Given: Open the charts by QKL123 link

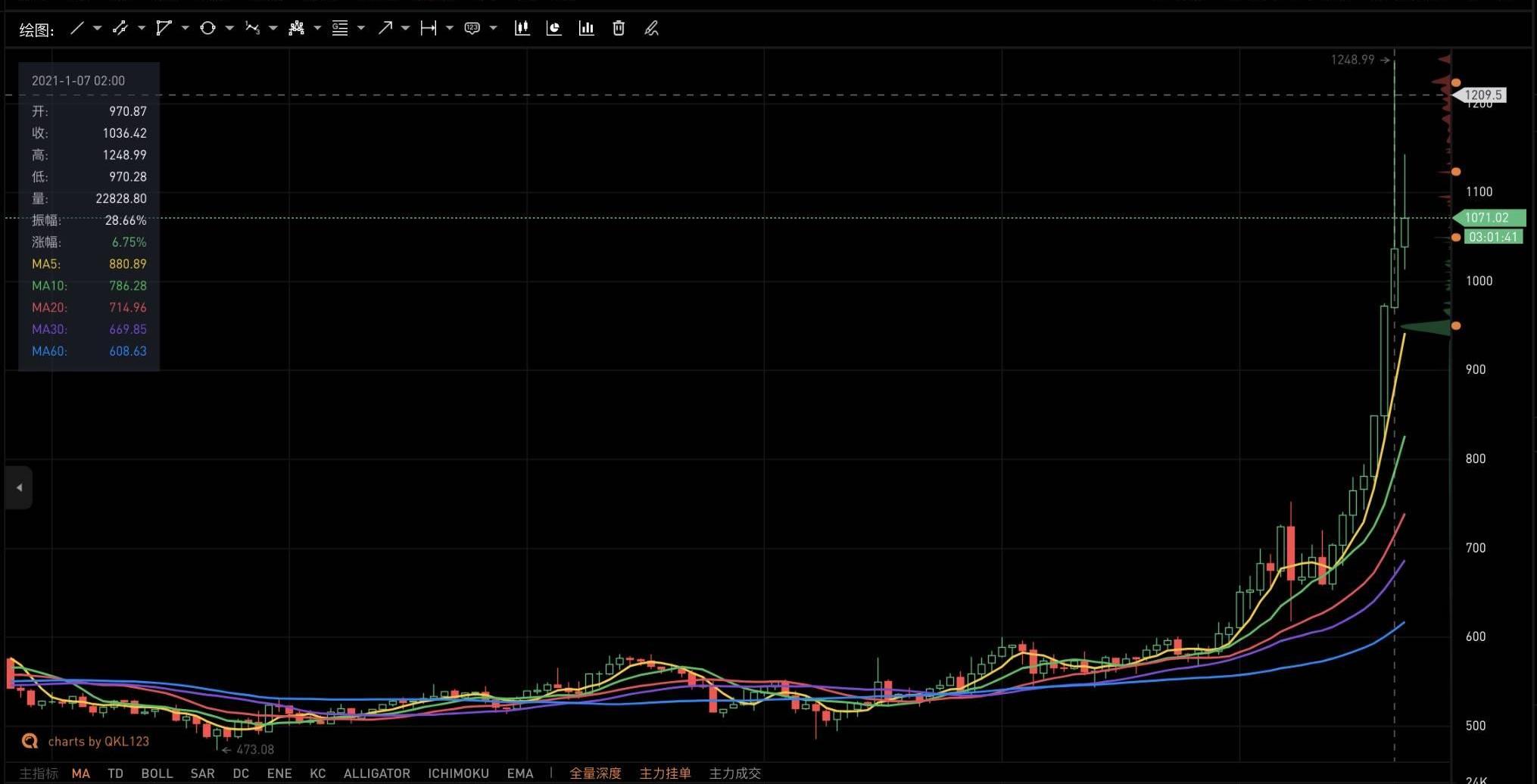Looking at the screenshot, I should point(98,741).
